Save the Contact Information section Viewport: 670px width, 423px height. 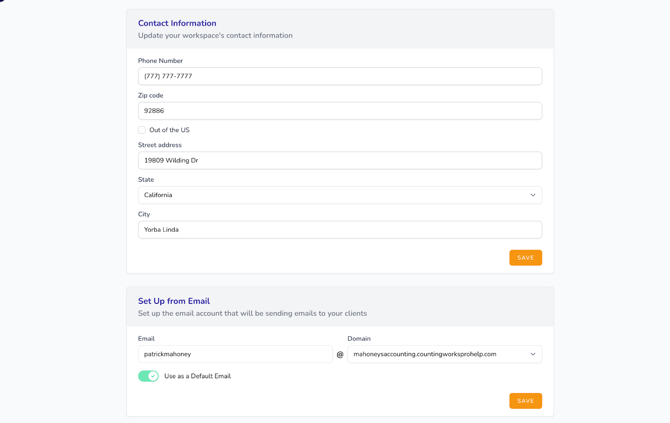click(525, 258)
